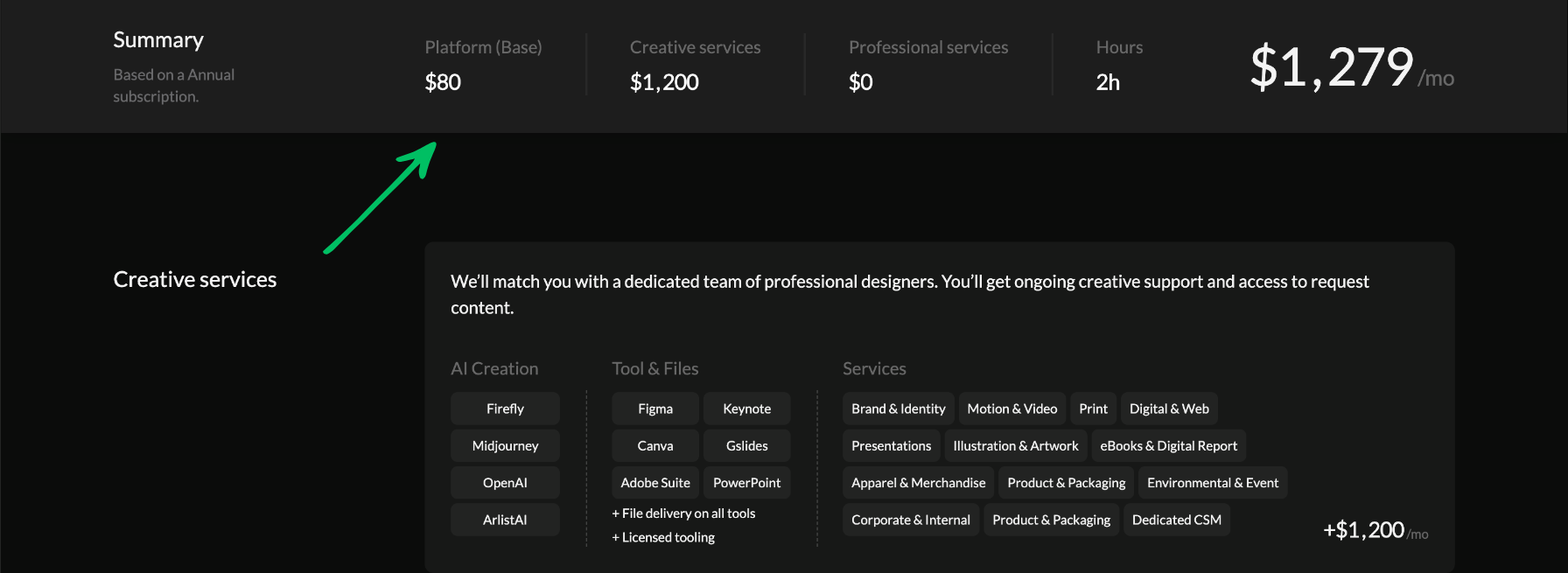Select the Keynote tool chip
The width and height of the screenshot is (1568, 573).
click(x=746, y=409)
